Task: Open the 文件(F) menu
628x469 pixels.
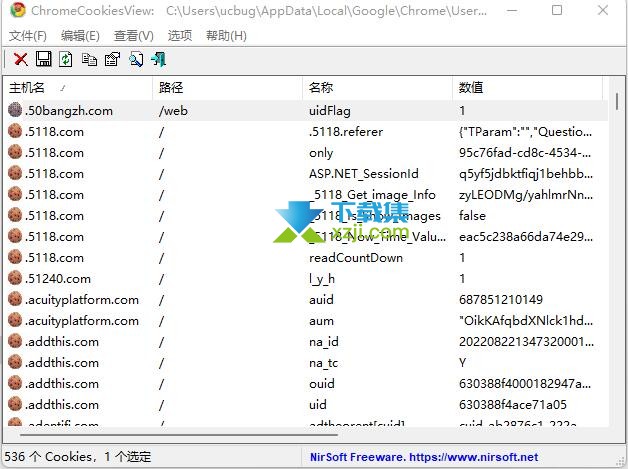Action: point(28,36)
